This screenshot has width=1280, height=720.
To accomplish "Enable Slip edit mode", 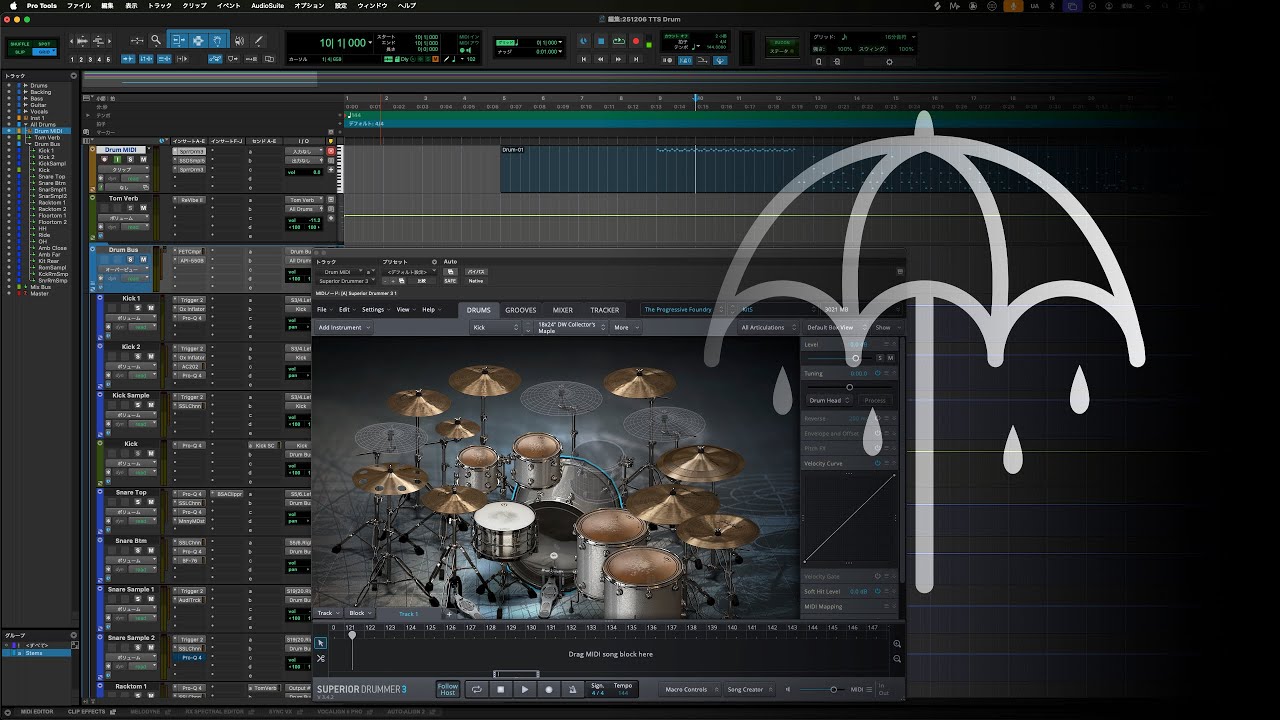I will pyautogui.click(x=19, y=52).
